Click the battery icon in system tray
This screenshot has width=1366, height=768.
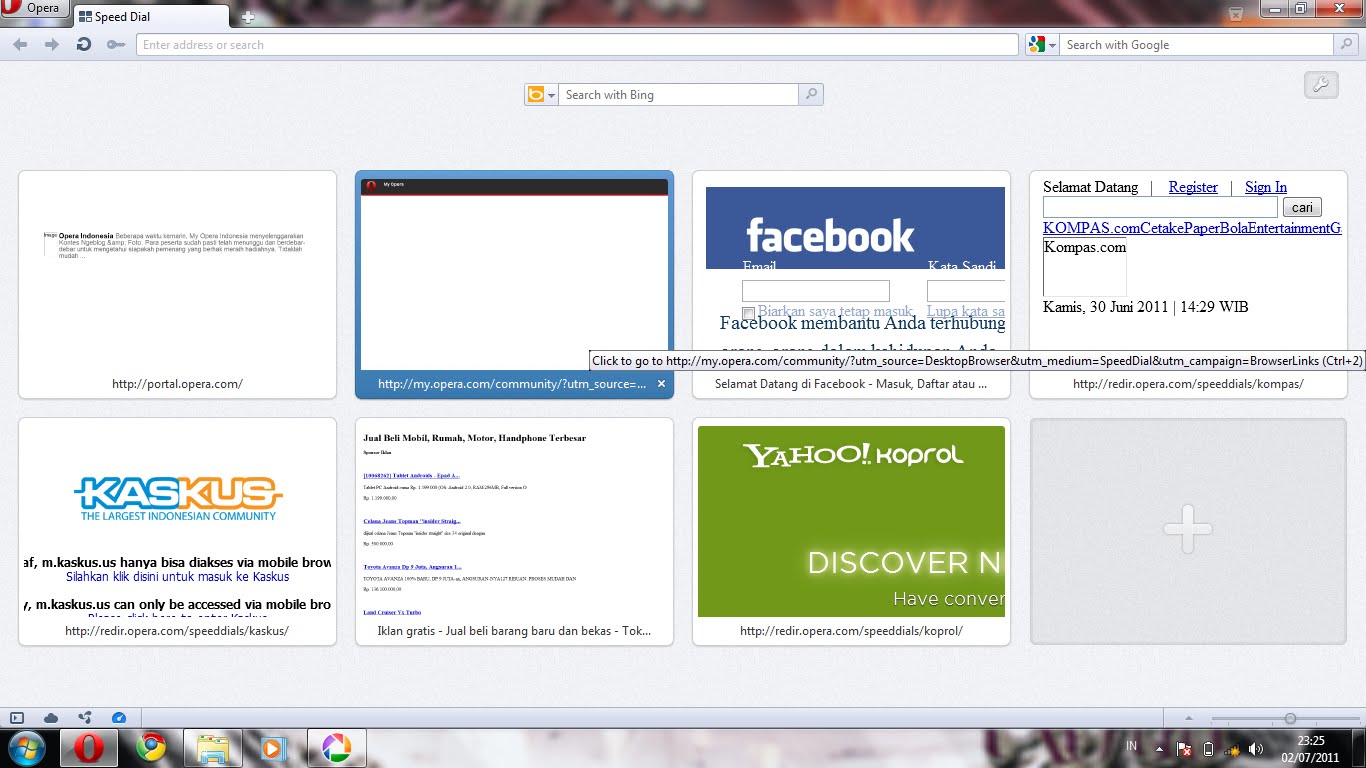[x=1208, y=748]
